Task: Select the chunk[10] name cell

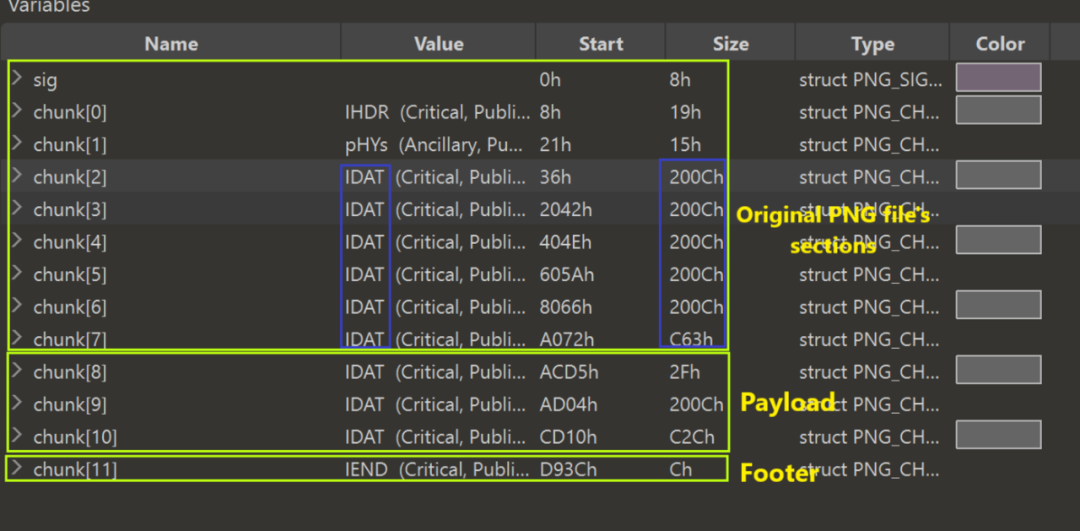Action: [x=74, y=437]
